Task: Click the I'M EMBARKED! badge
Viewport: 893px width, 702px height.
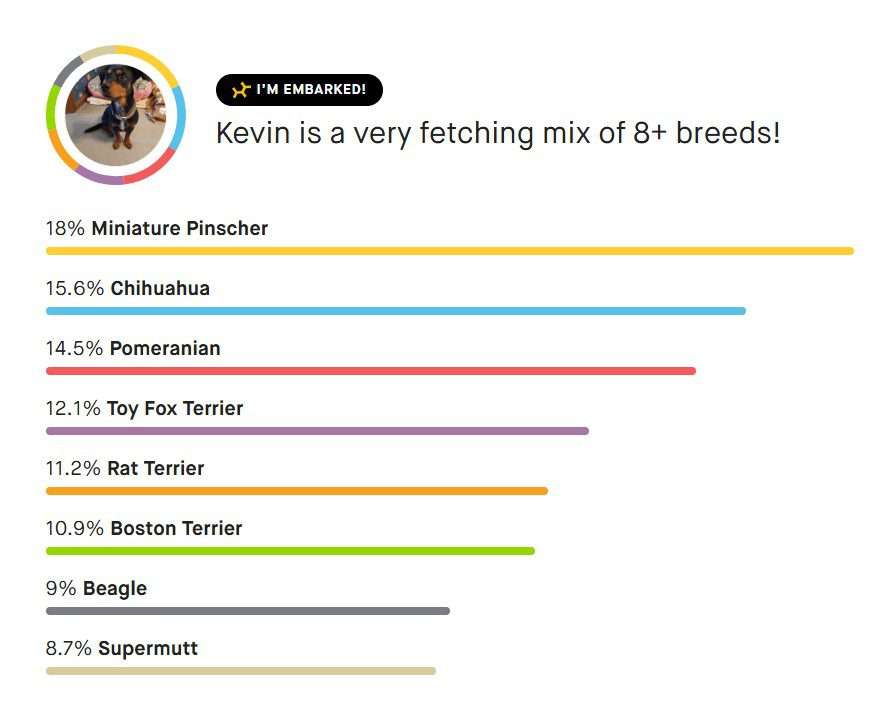Action: click(299, 89)
